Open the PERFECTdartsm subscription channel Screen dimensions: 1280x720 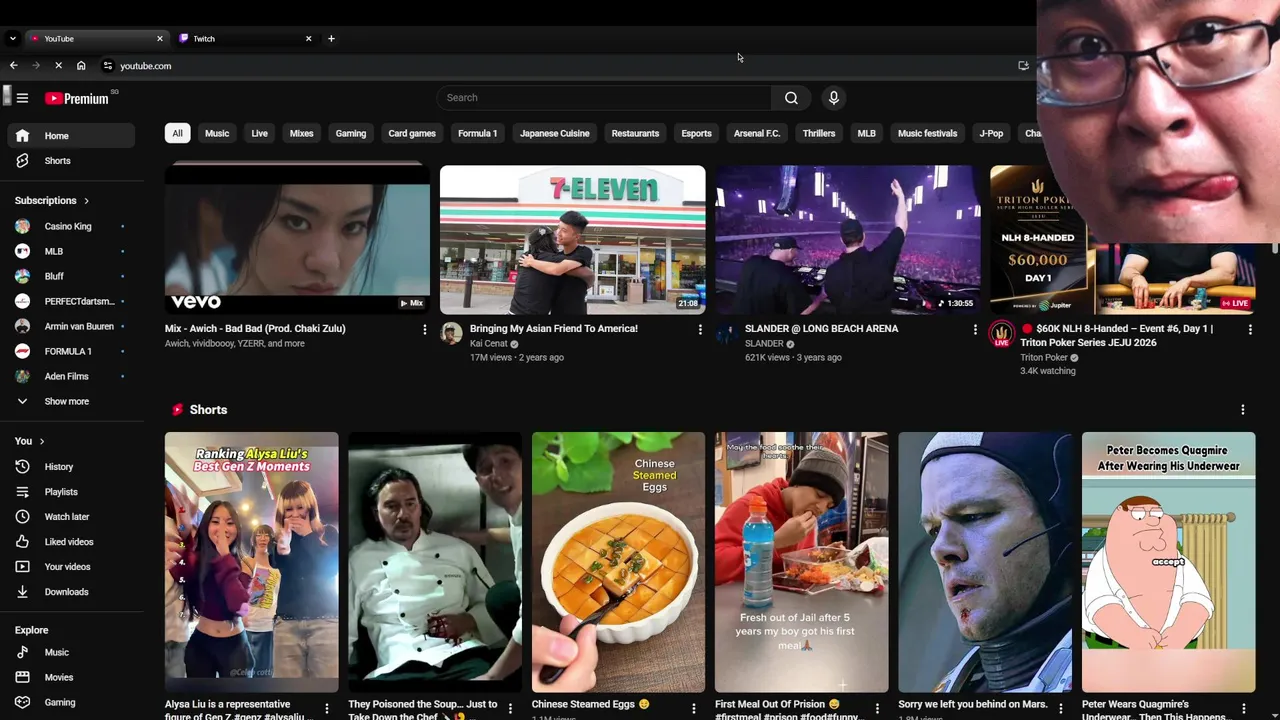71,301
